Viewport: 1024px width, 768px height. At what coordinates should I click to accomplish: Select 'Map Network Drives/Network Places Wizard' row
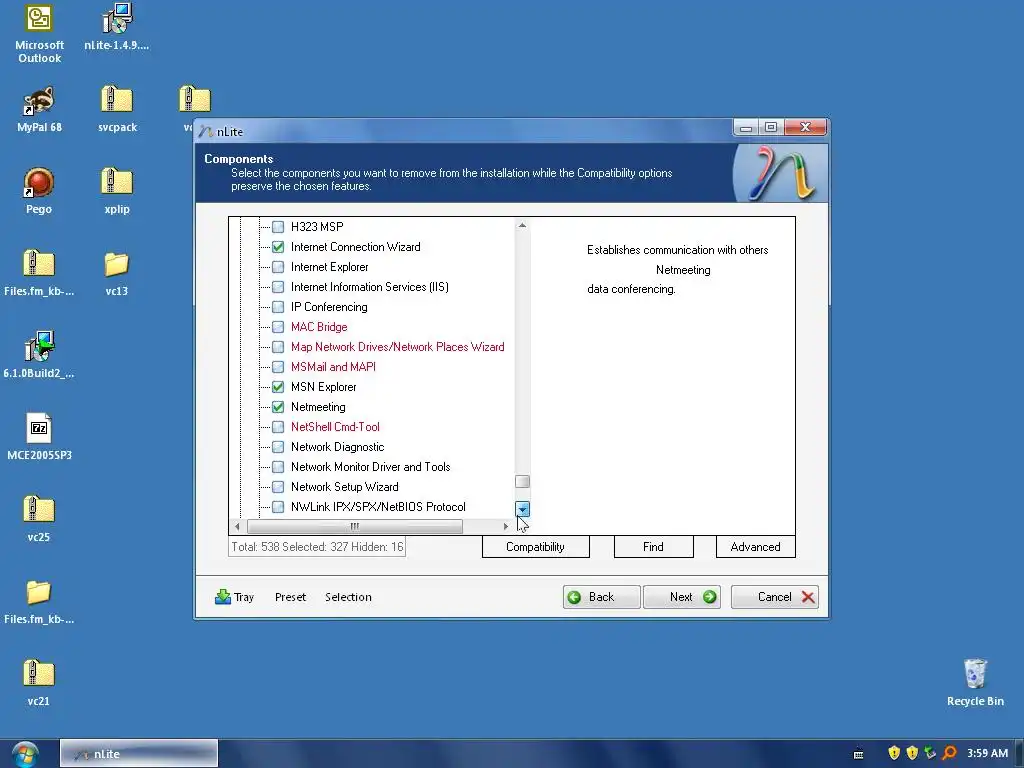click(397, 347)
